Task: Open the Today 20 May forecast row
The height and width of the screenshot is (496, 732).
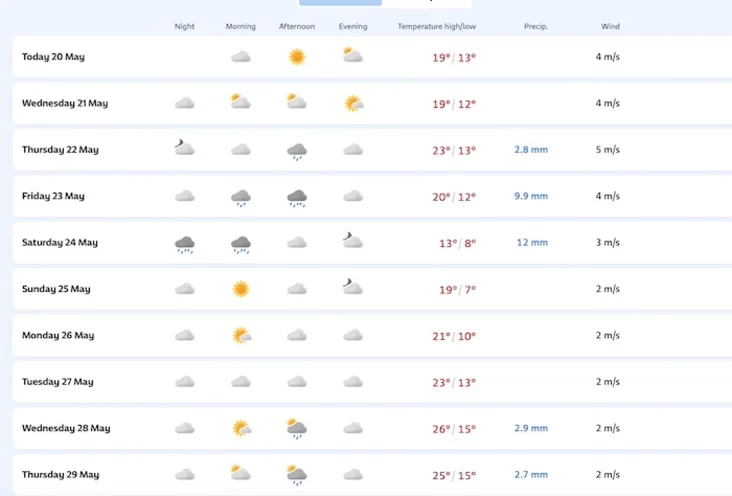Action: click(x=372, y=57)
